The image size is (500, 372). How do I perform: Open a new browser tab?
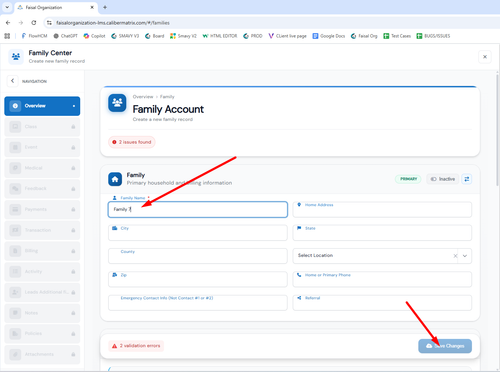pyautogui.click(x=105, y=7)
